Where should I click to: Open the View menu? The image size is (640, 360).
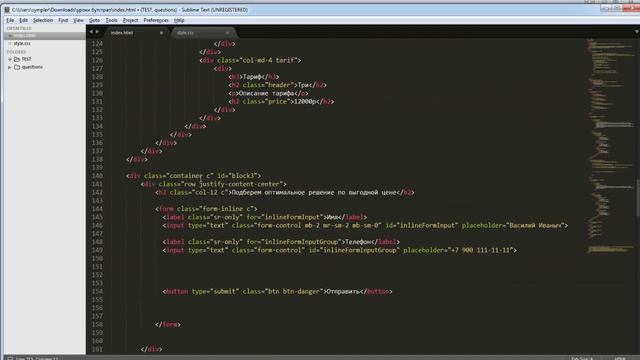coord(78,20)
